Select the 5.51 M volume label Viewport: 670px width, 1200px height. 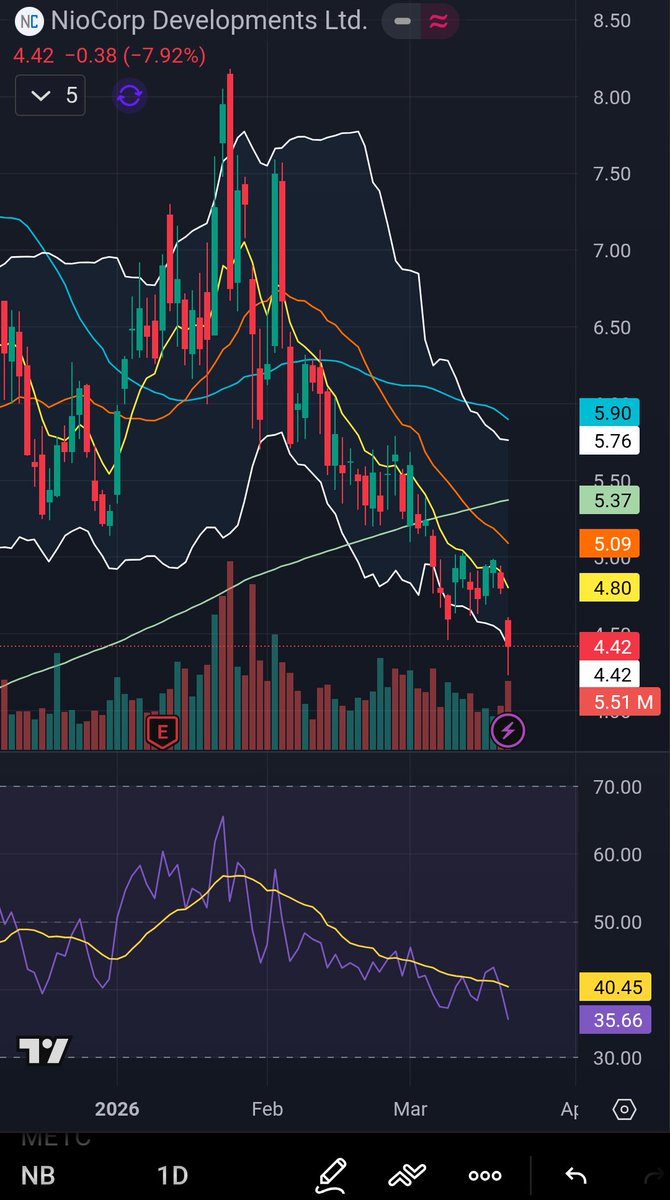click(619, 702)
